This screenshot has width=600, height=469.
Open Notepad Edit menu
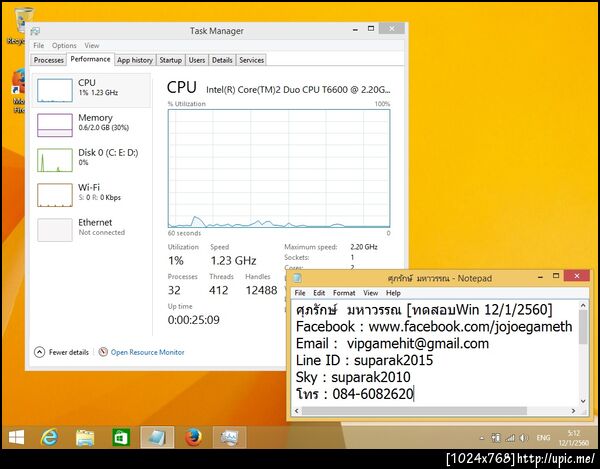tap(319, 293)
